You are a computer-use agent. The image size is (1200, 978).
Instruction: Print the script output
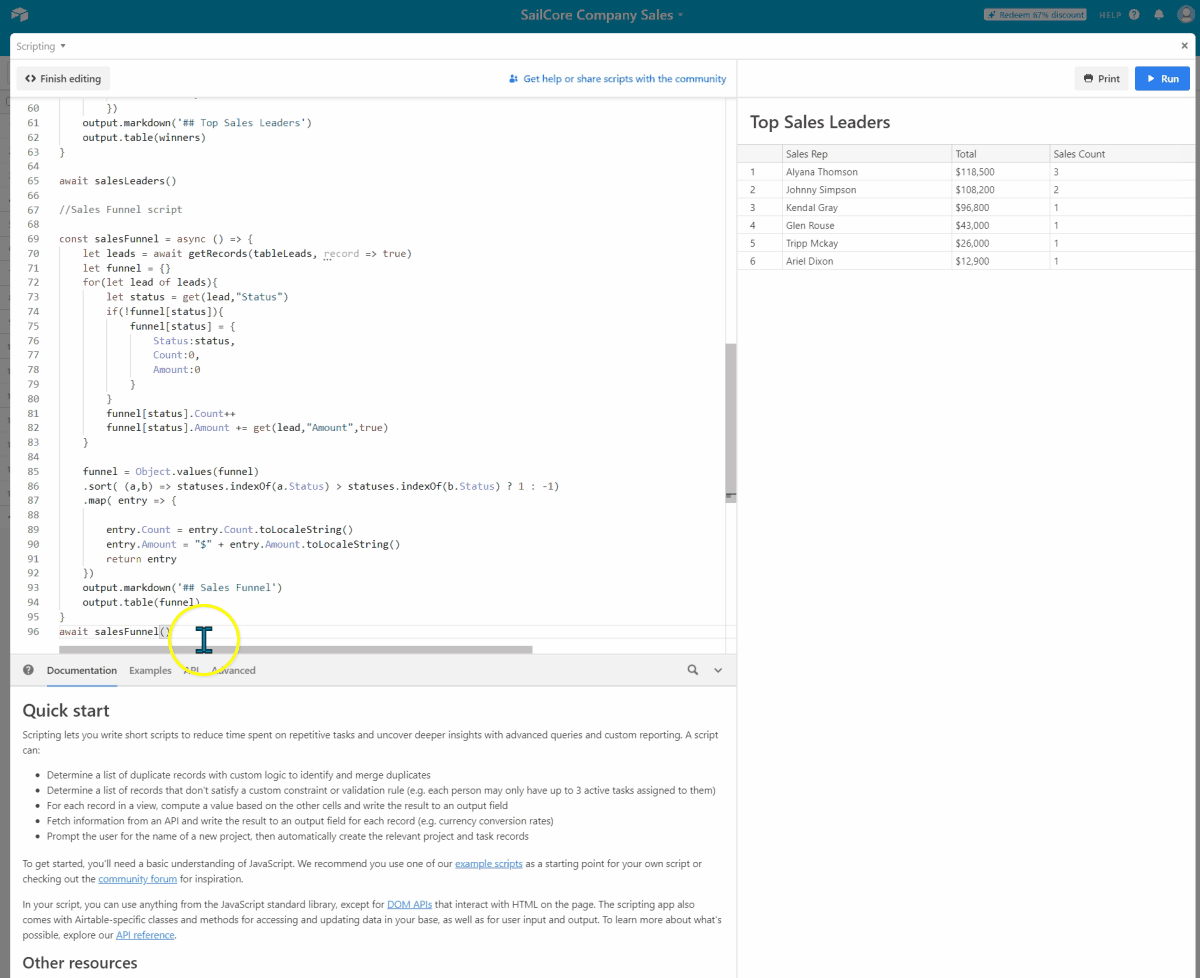click(x=1101, y=79)
